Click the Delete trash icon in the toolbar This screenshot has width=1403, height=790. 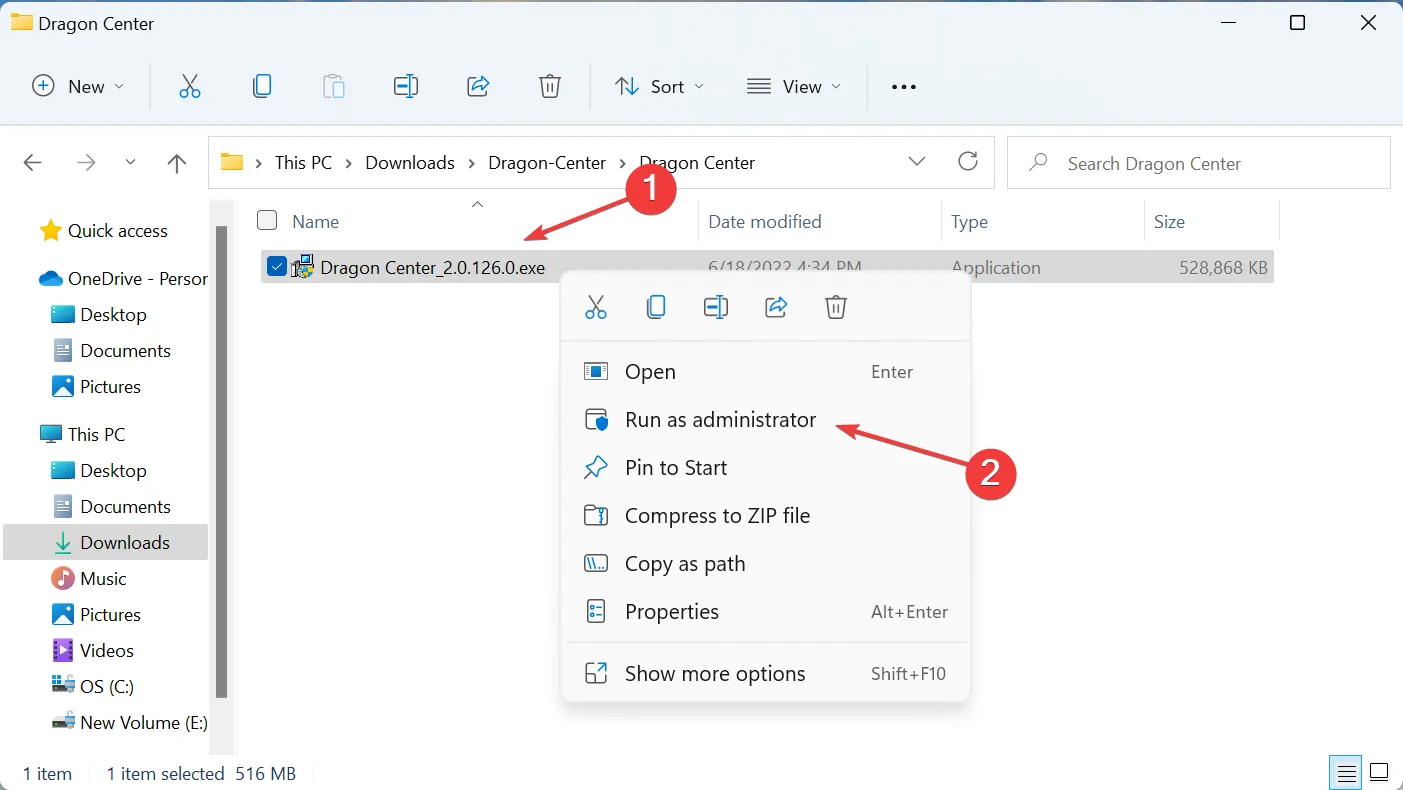pyautogui.click(x=550, y=87)
